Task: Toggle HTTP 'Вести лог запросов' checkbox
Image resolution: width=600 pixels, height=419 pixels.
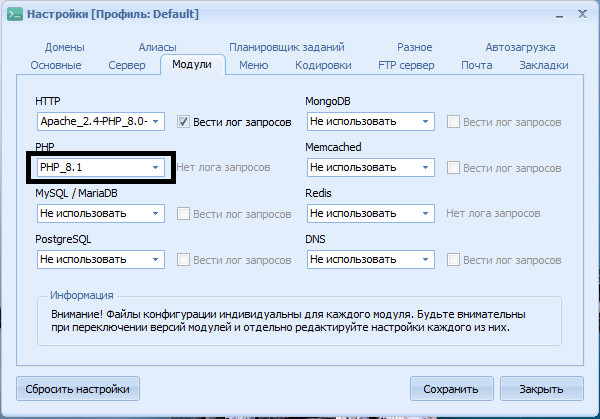Action: (183, 122)
